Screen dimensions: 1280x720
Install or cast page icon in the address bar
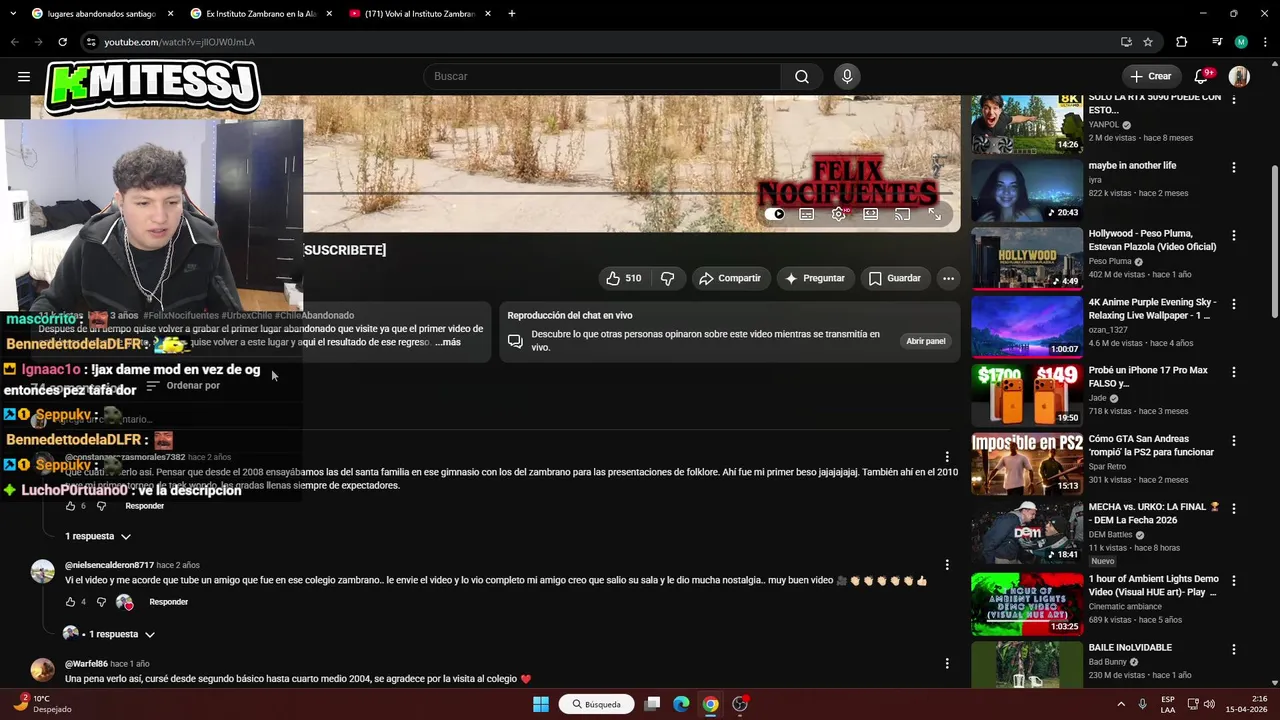click(1126, 42)
